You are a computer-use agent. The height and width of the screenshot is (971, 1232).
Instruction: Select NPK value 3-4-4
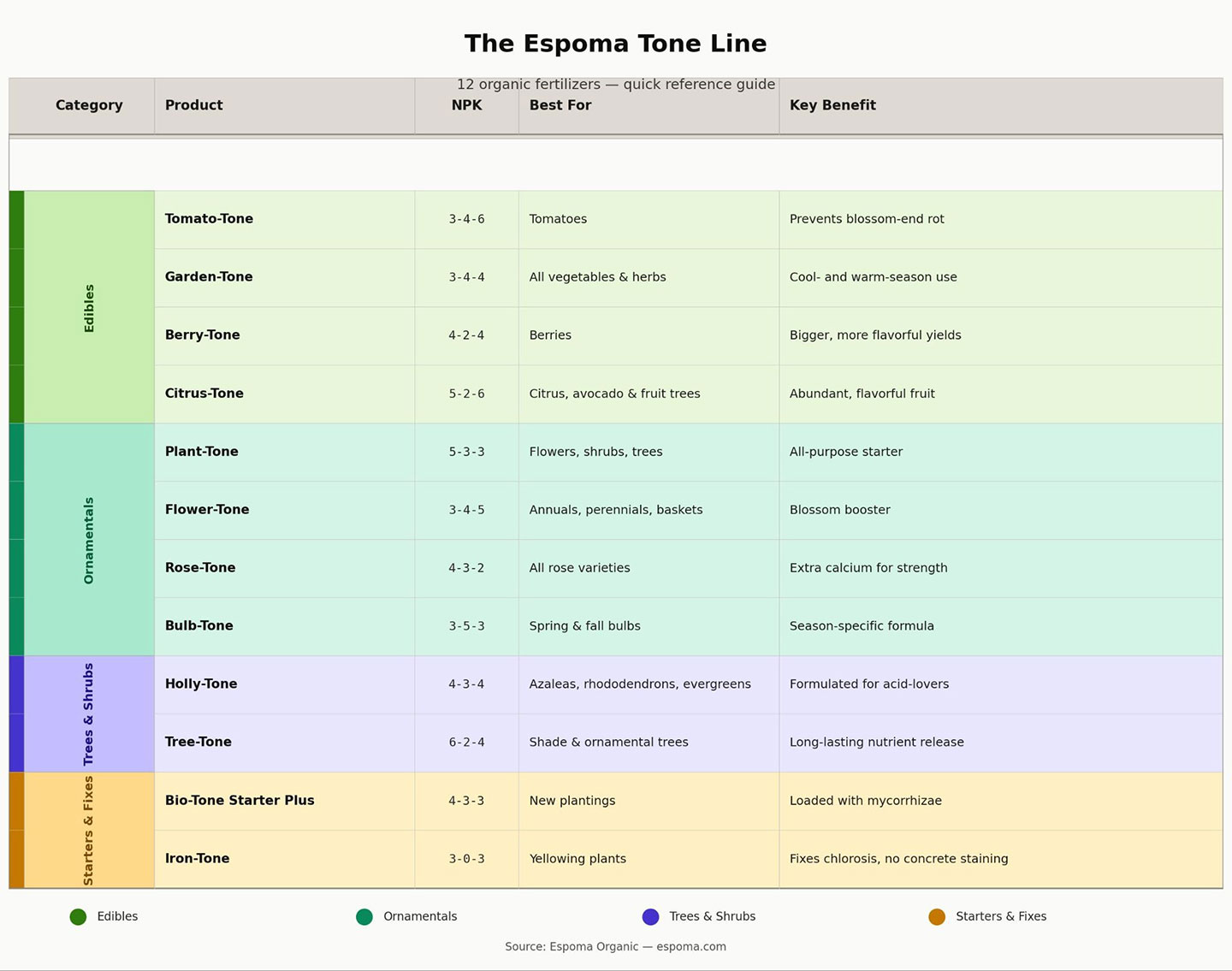(466, 277)
